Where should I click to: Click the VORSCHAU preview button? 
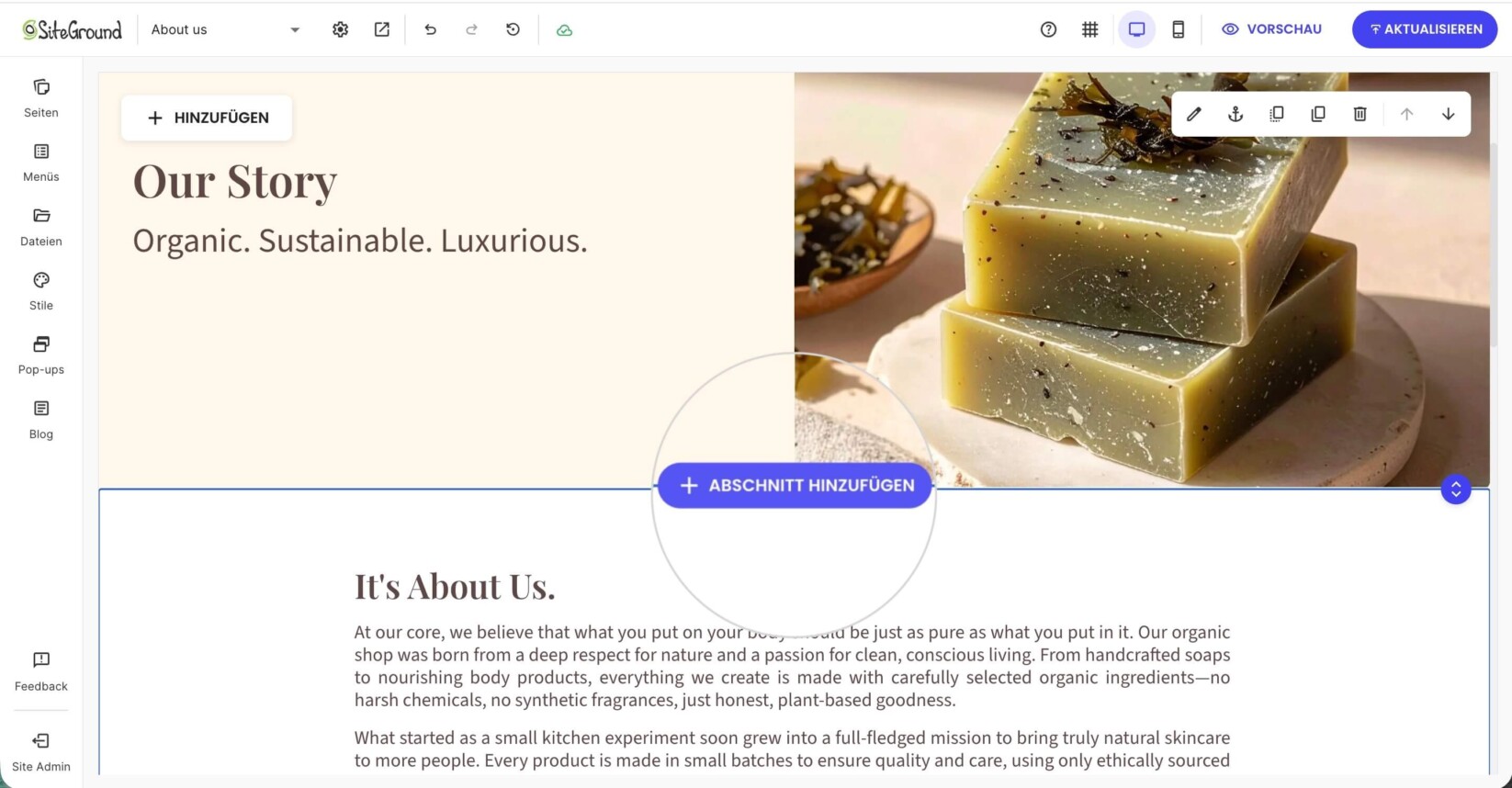coord(1272,29)
